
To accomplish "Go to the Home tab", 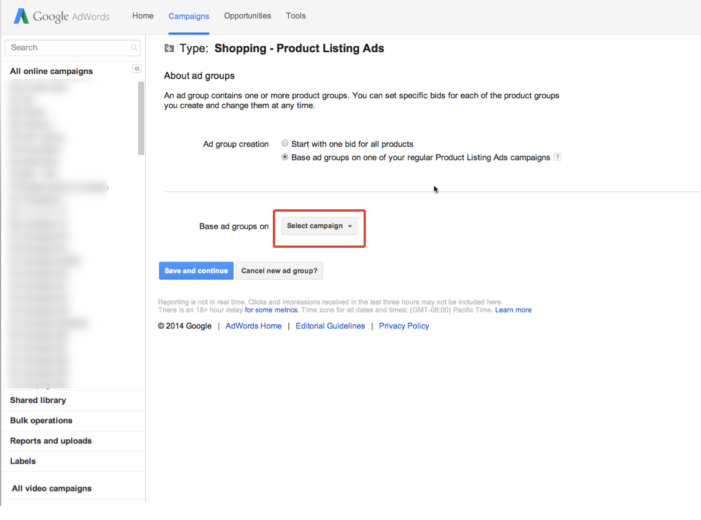I will pyautogui.click(x=143, y=16).
